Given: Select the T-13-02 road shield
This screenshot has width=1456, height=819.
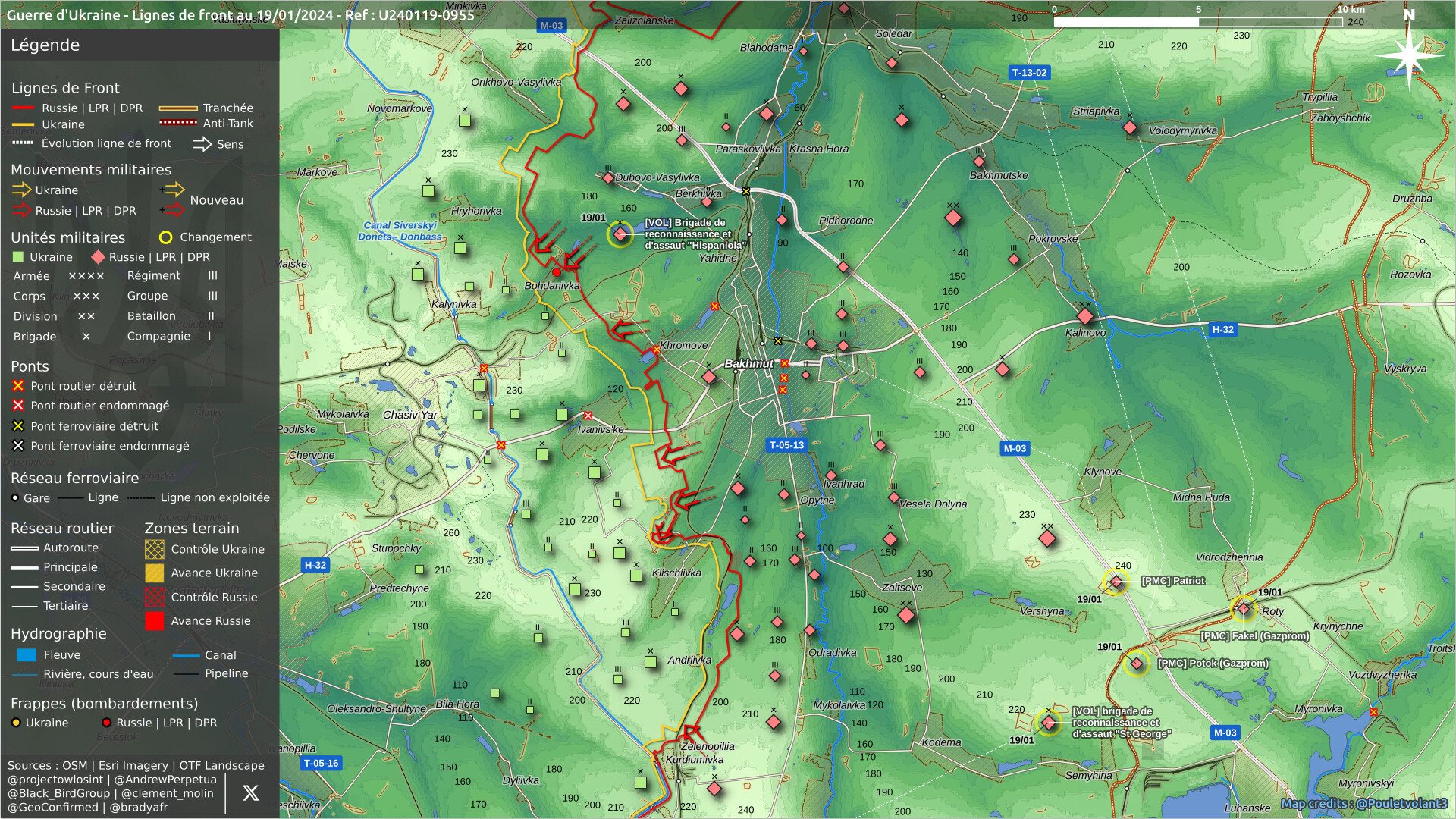Looking at the screenshot, I should 1029,73.
